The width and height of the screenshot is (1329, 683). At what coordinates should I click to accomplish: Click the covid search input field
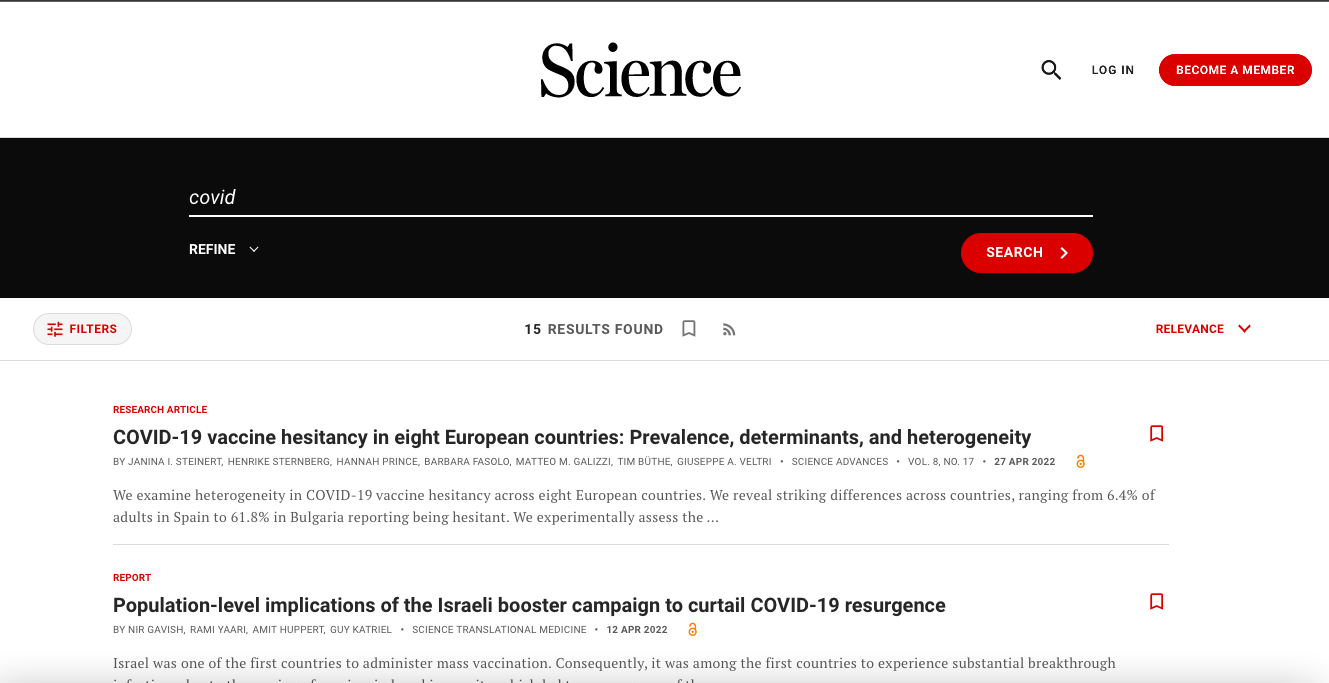coord(641,198)
